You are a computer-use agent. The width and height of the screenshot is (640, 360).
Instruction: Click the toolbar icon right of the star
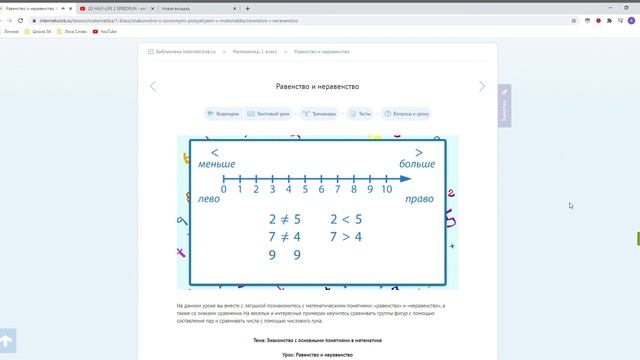pos(587,20)
